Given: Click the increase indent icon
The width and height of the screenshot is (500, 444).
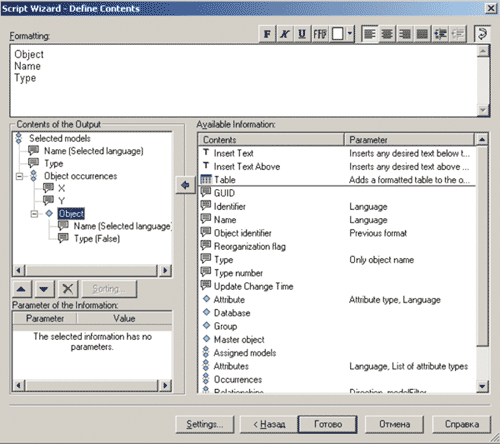Looking at the screenshot, I should pos(440,34).
